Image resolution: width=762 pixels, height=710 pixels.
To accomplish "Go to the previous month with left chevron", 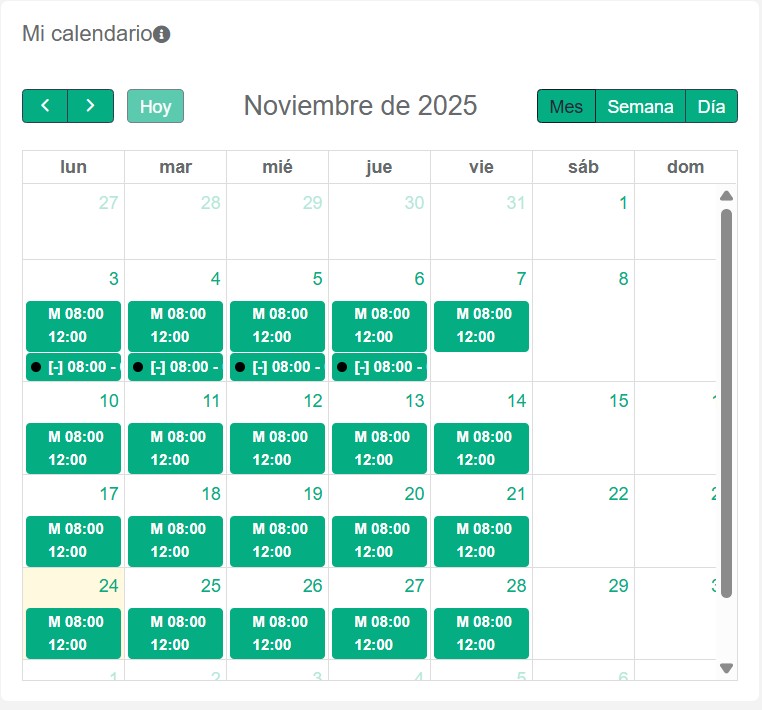I will pos(45,106).
